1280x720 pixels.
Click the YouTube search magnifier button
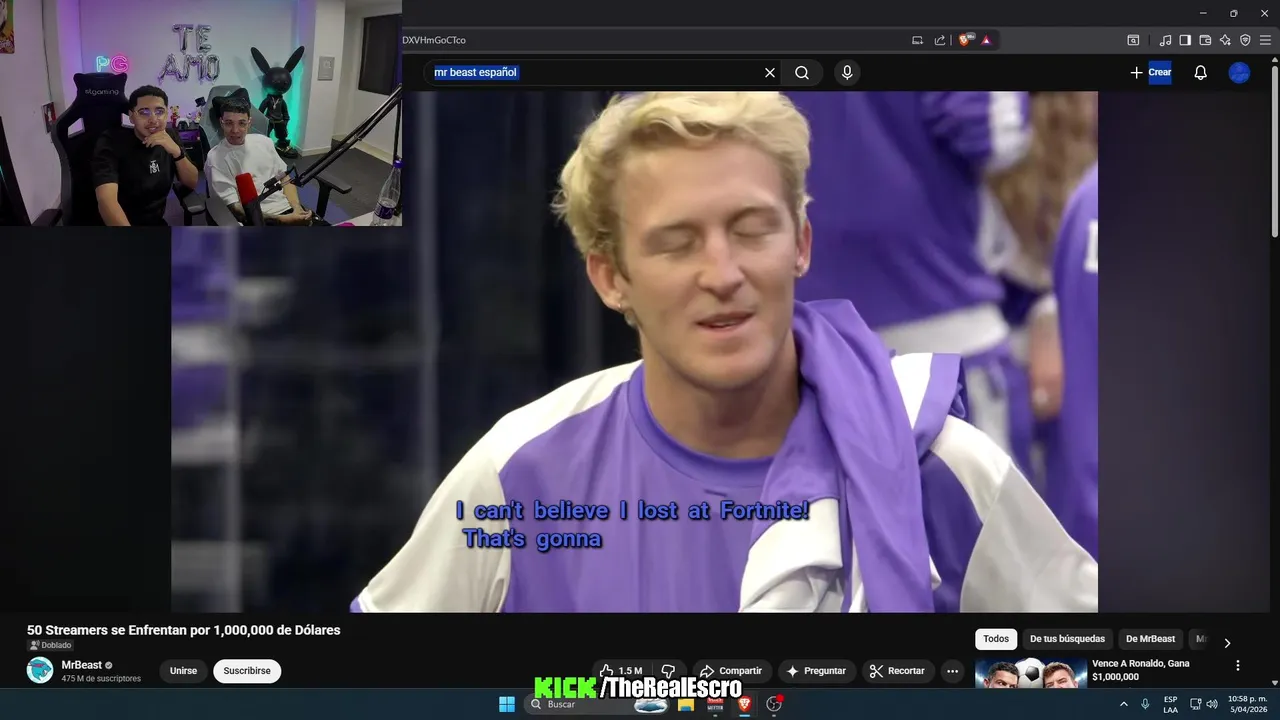[x=802, y=73]
